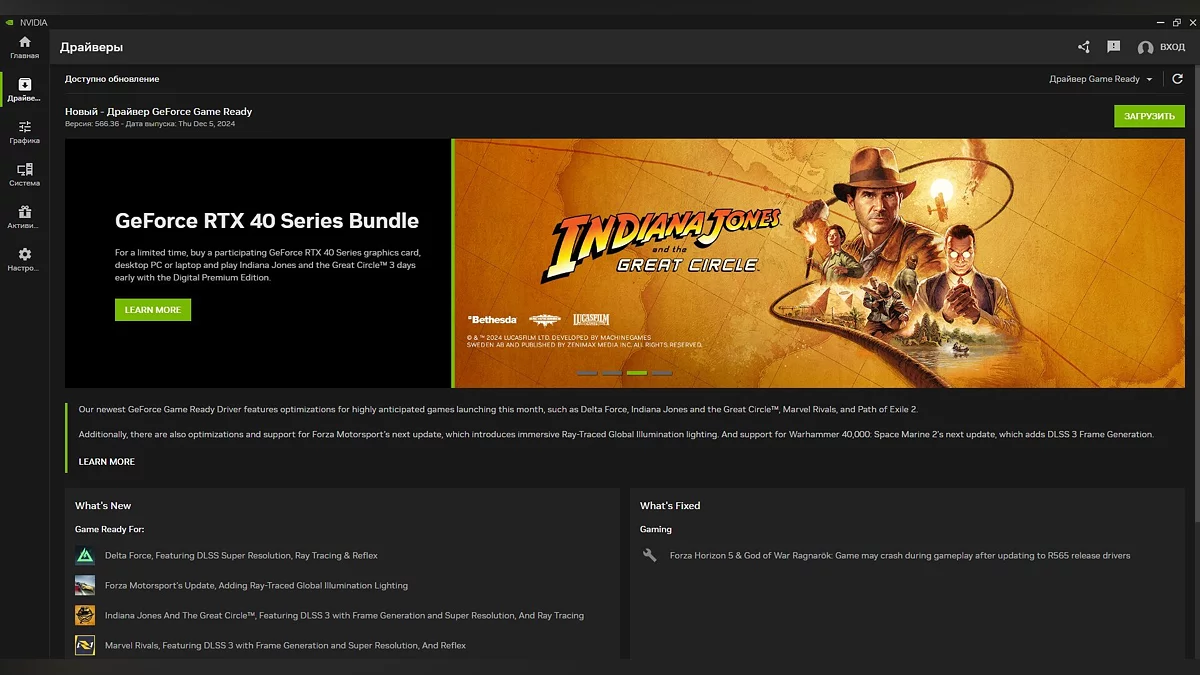Click the ВХОД sign-in button
This screenshot has width=1200, height=675.
[1161, 47]
